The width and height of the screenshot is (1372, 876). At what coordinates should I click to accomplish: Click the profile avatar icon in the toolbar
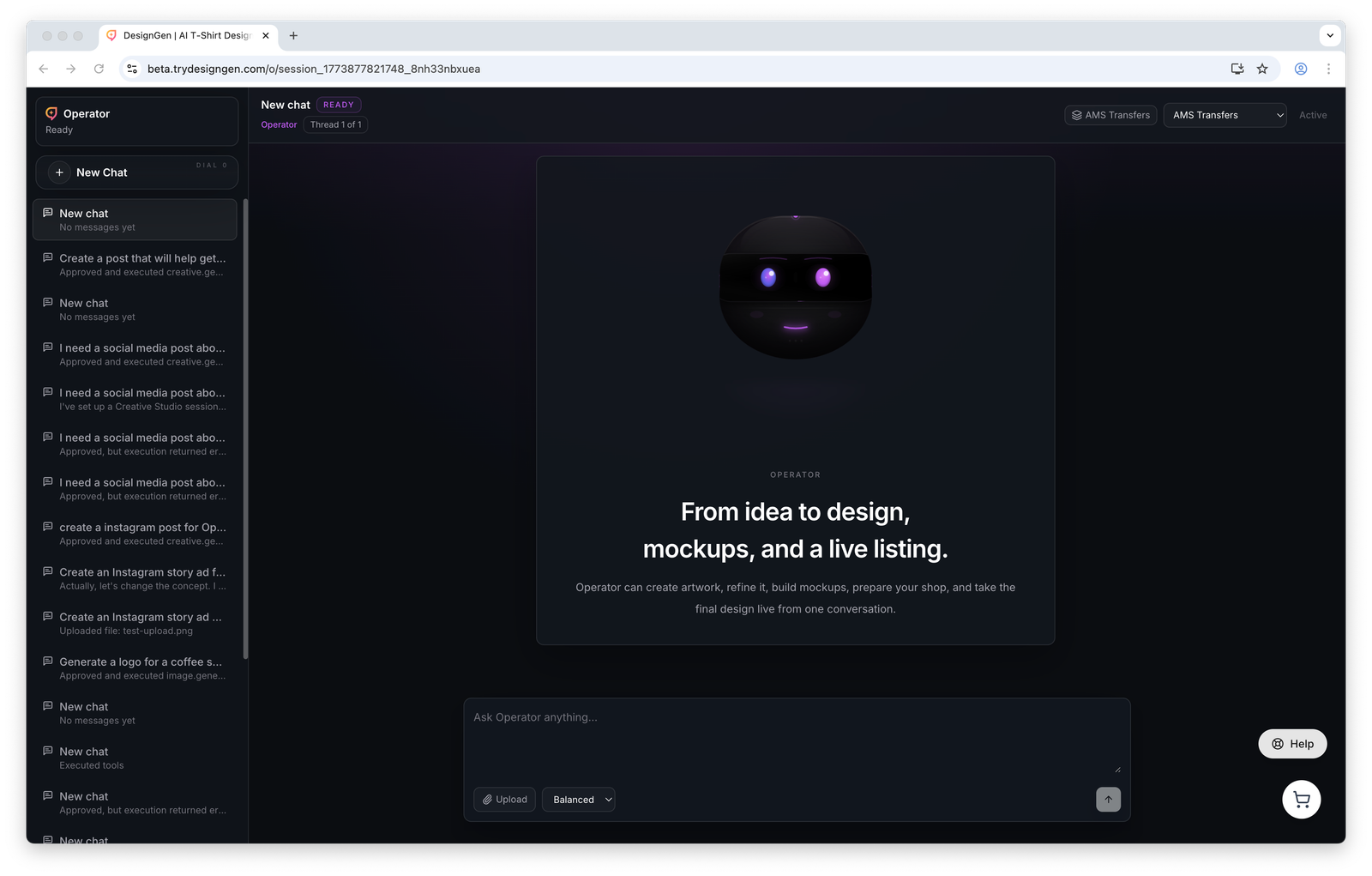(x=1300, y=69)
